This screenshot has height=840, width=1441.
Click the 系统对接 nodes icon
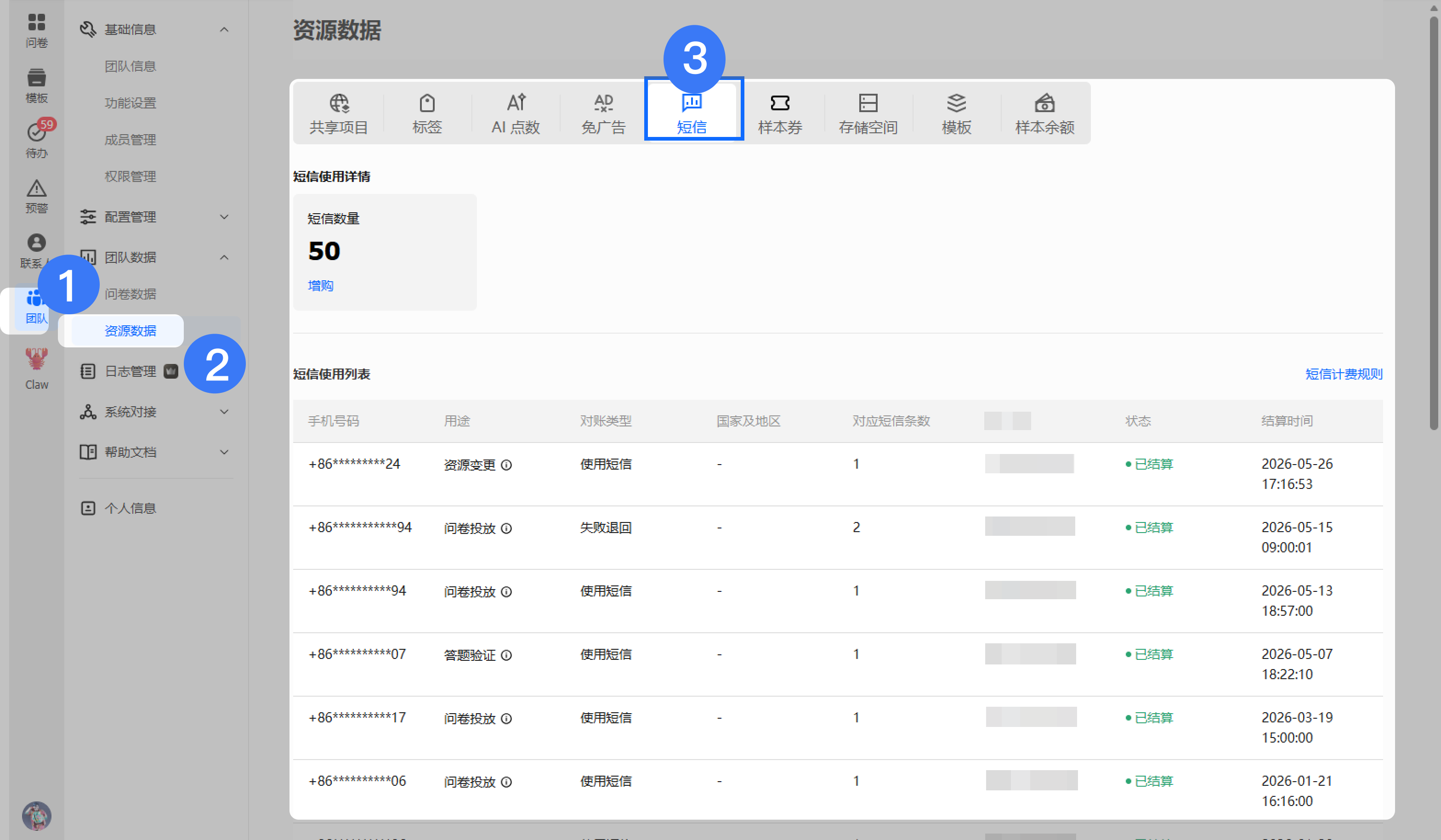(x=87, y=412)
